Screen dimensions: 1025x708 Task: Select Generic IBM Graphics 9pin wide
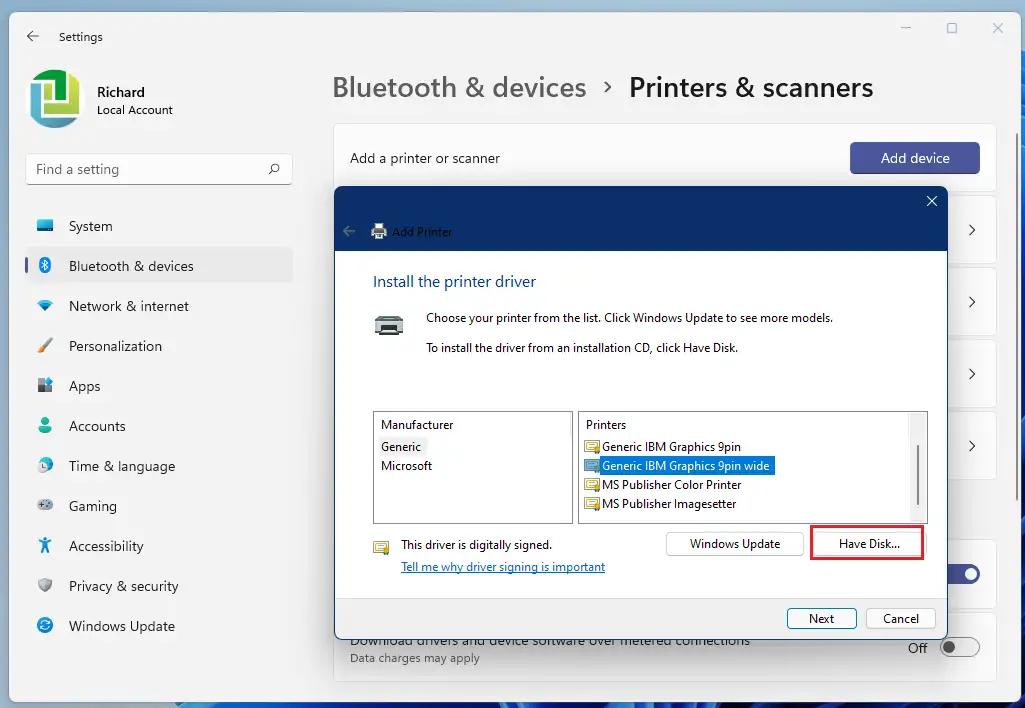686,465
